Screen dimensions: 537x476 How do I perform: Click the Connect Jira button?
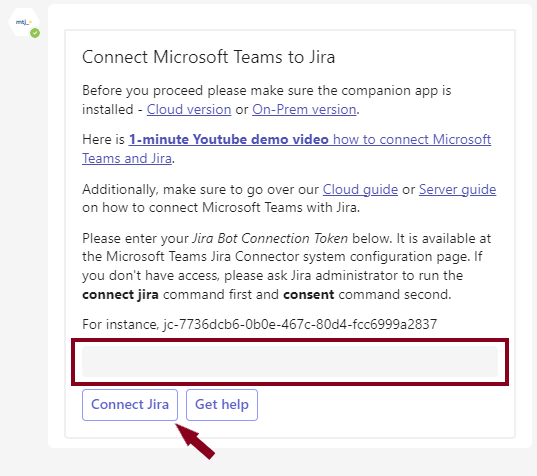point(130,405)
